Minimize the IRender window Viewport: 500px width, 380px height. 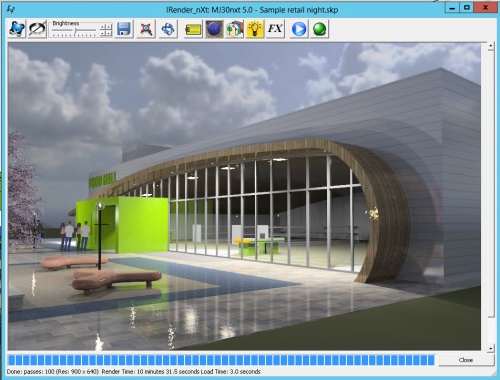point(452,8)
